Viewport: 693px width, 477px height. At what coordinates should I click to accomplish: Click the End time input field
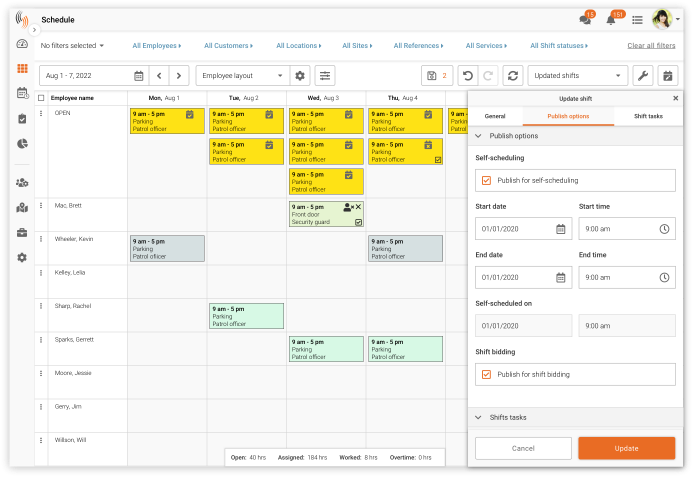[627, 278]
